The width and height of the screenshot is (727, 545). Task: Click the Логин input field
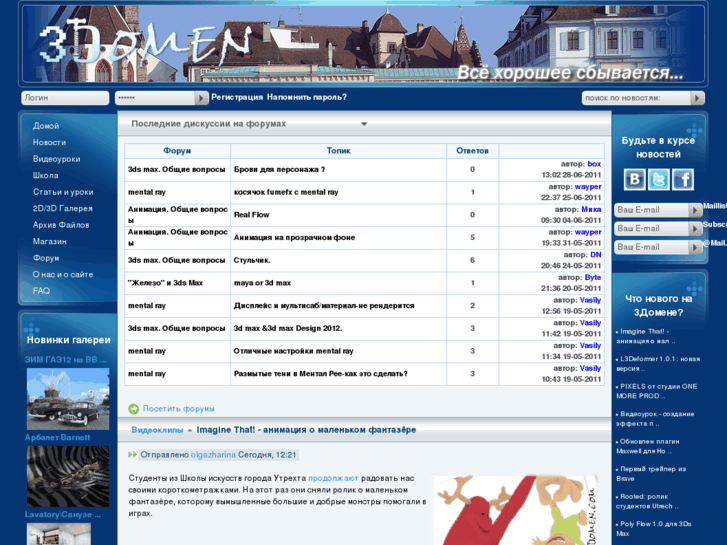point(65,98)
